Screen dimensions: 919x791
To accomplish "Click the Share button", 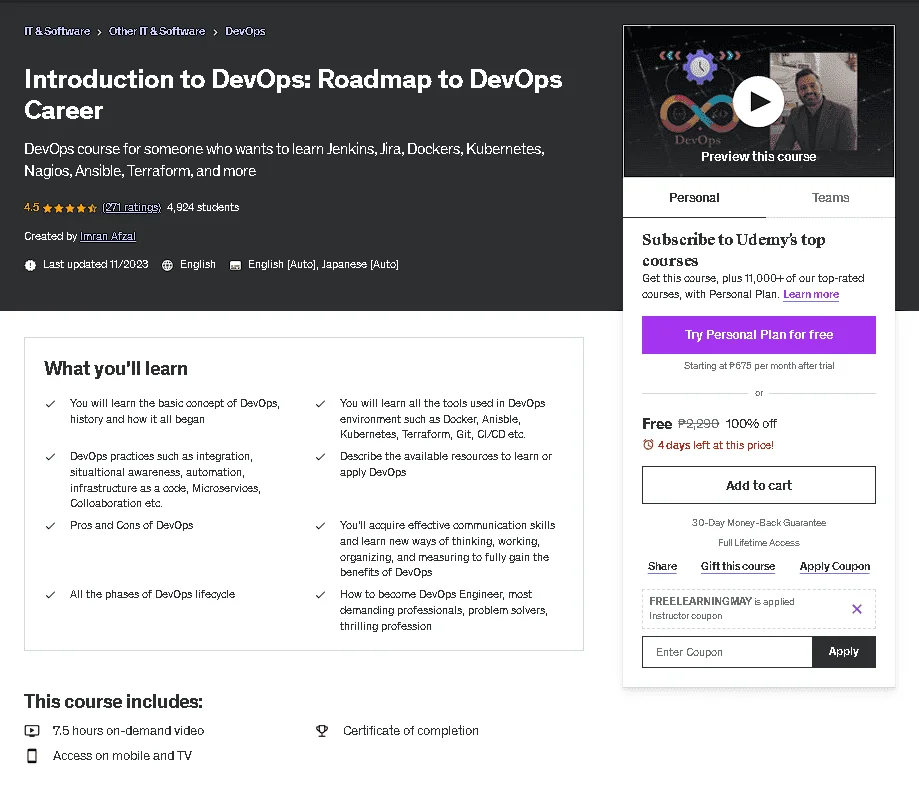I will point(662,566).
